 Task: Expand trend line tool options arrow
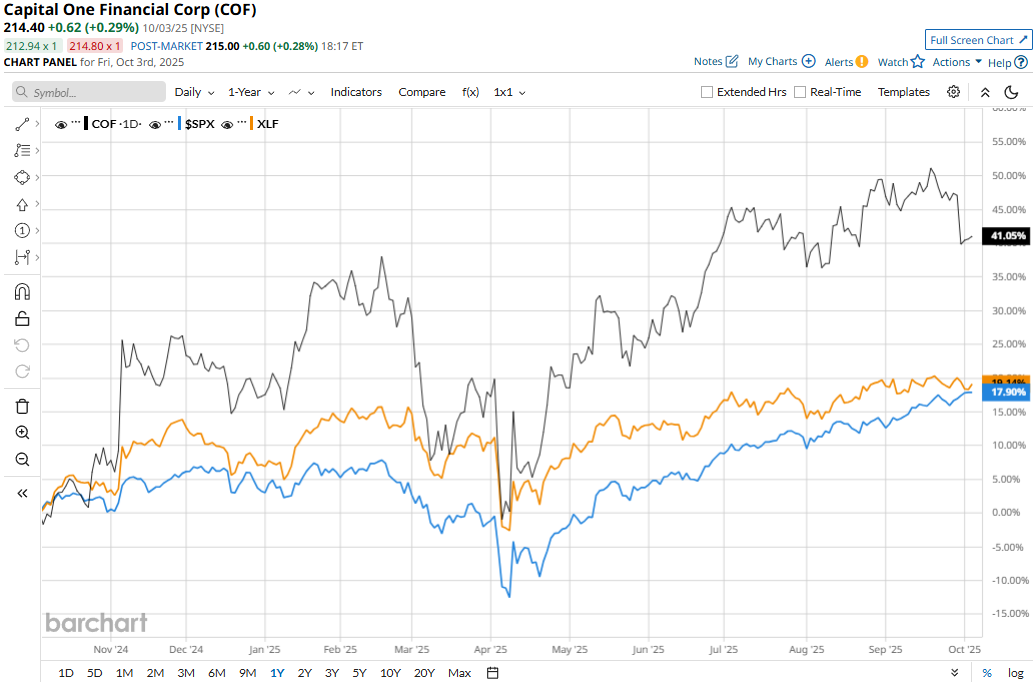pos(38,124)
